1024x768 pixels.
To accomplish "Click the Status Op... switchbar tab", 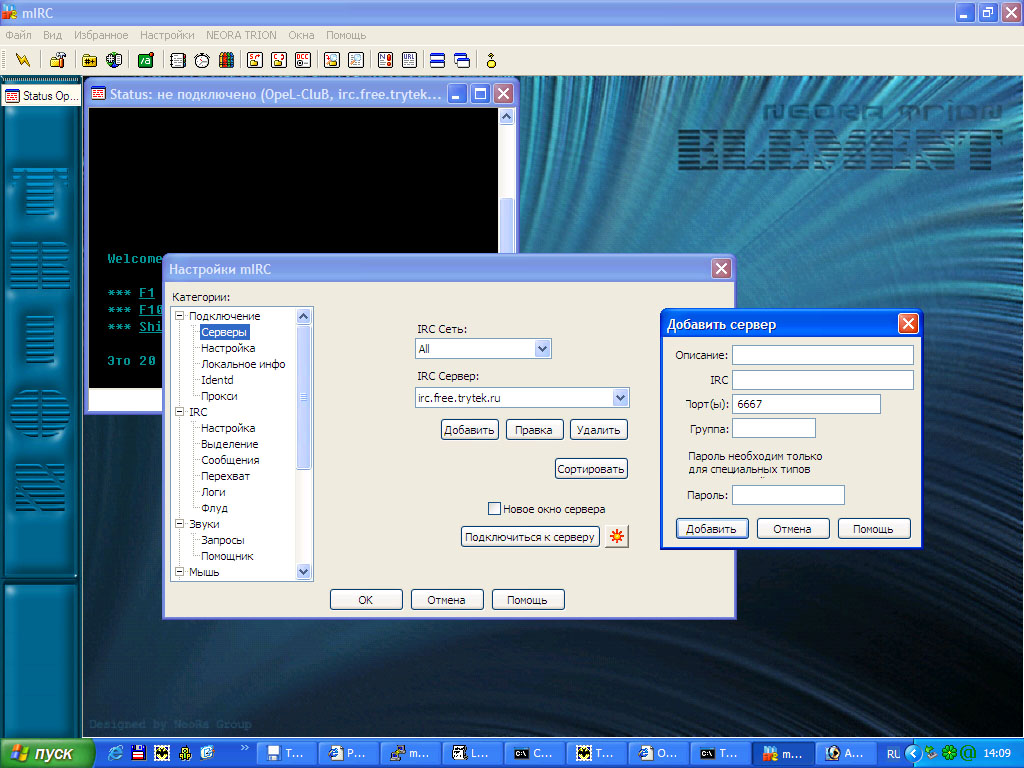I will click(42, 96).
